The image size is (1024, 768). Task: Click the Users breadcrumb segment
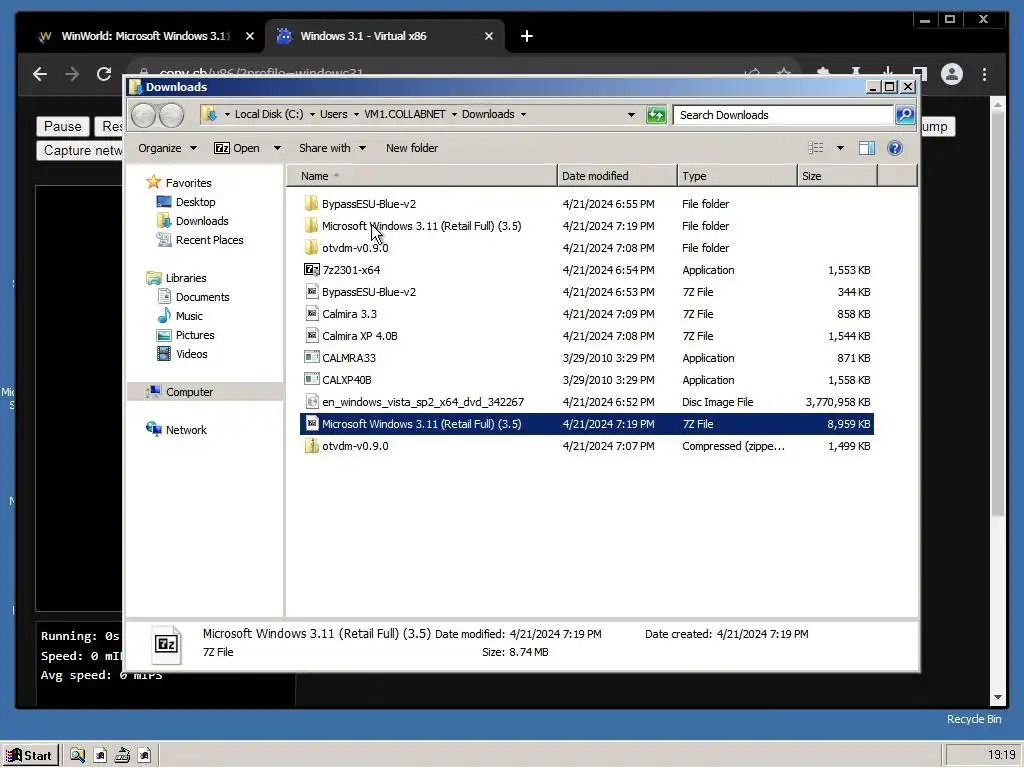coord(334,114)
